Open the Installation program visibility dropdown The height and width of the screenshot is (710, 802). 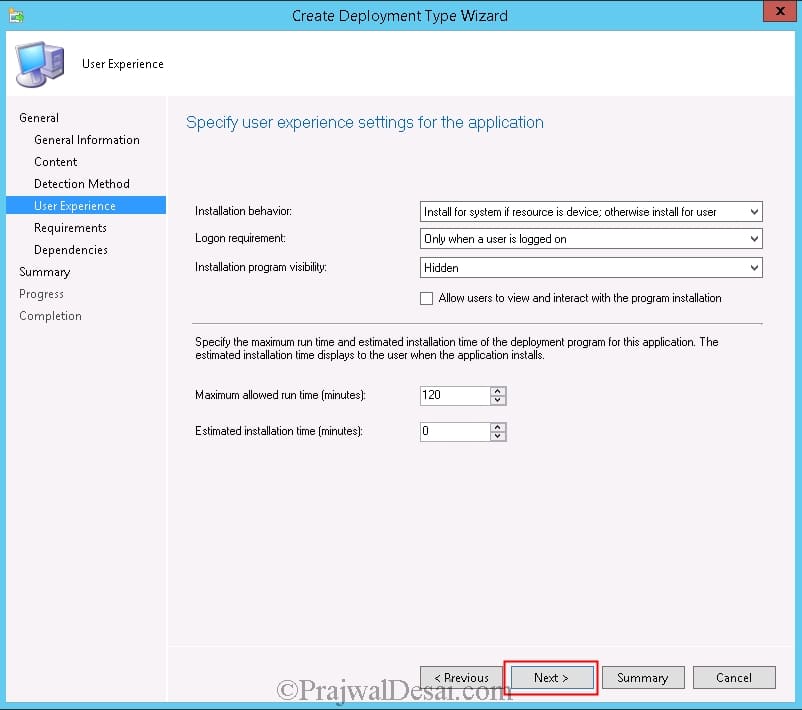click(x=752, y=267)
